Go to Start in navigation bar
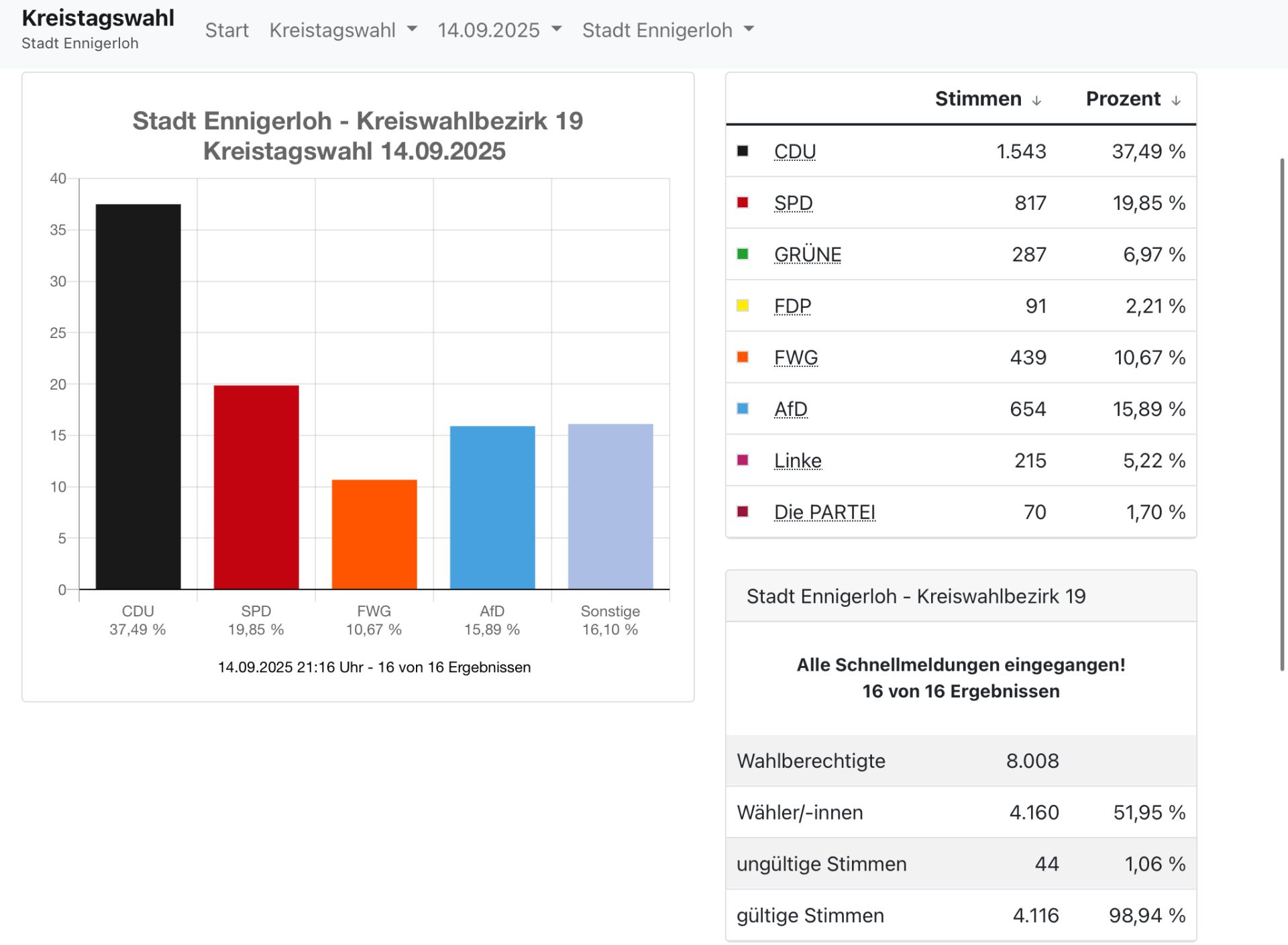Screen dimensions: 1288x945 pyautogui.click(x=227, y=30)
